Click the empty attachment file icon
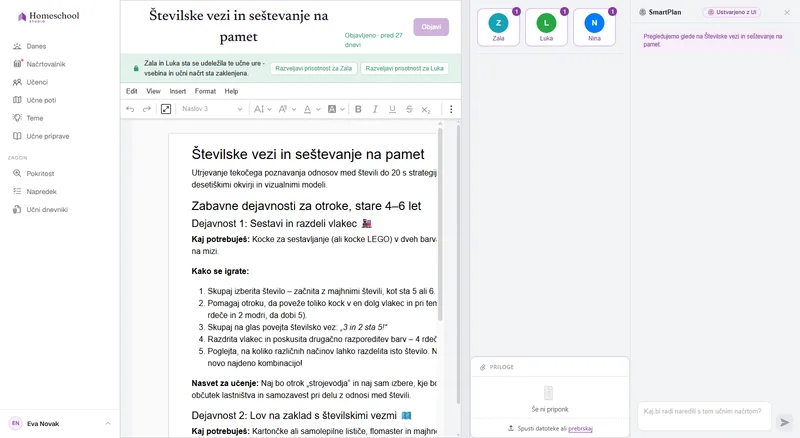The height and width of the screenshot is (438, 800). (548, 393)
